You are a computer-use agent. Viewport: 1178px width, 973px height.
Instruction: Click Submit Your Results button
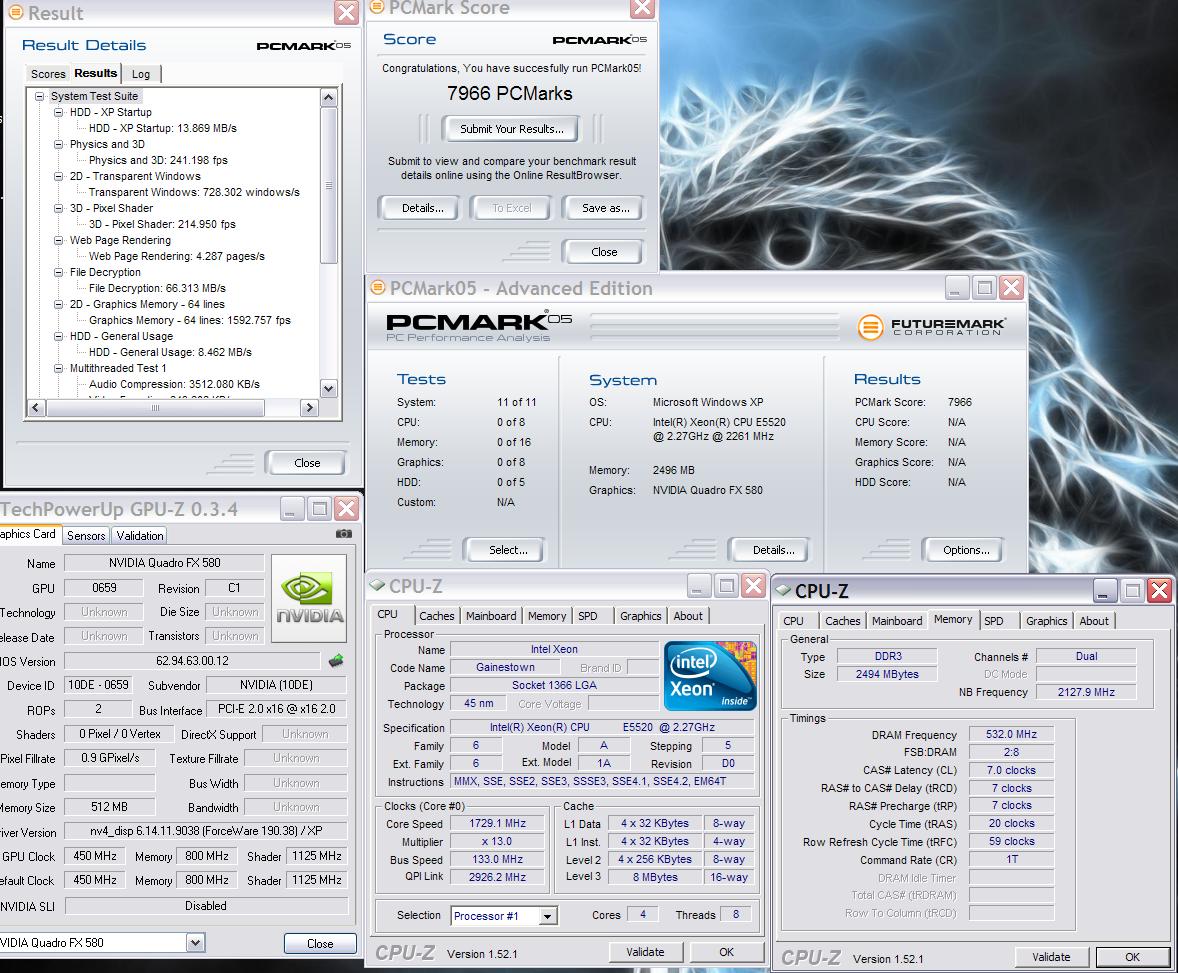click(x=512, y=129)
